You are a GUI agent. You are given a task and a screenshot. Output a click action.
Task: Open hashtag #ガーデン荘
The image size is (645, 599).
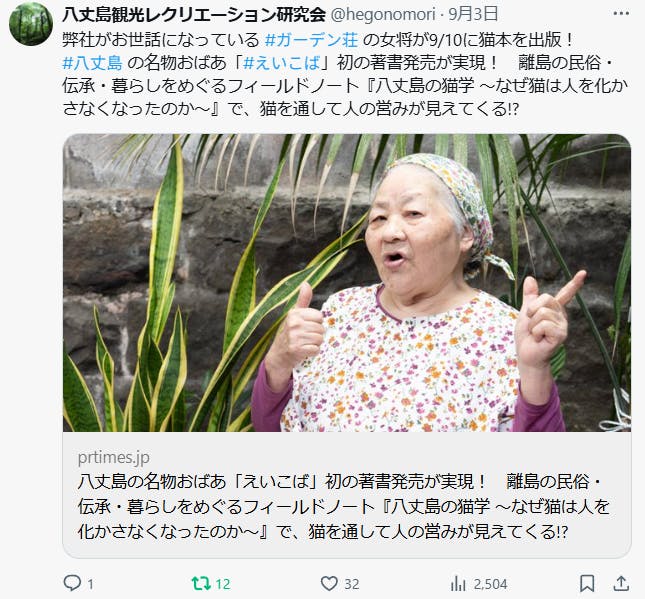[x=312, y=39]
